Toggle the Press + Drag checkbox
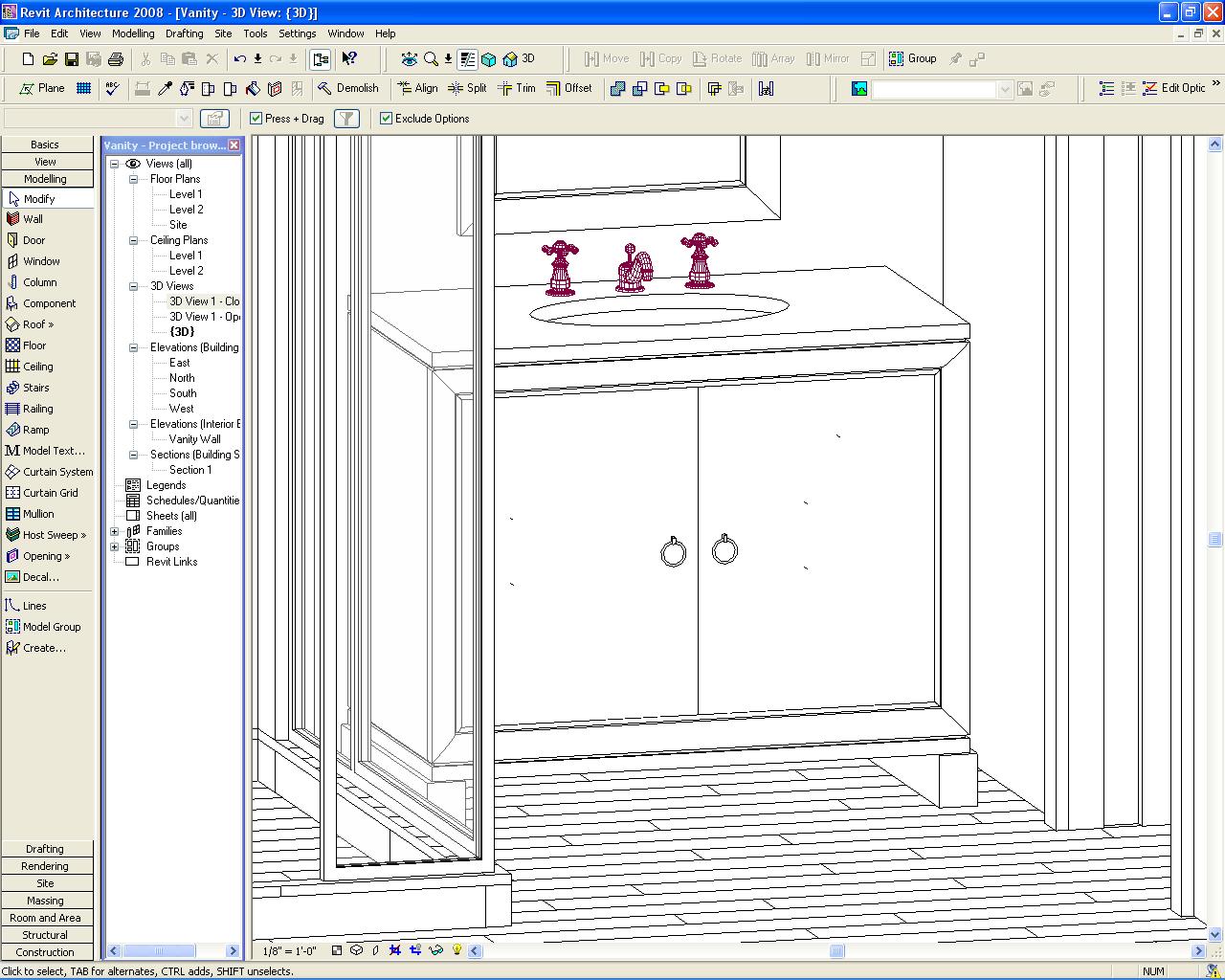Image resolution: width=1225 pixels, height=980 pixels. coord(256,119)
